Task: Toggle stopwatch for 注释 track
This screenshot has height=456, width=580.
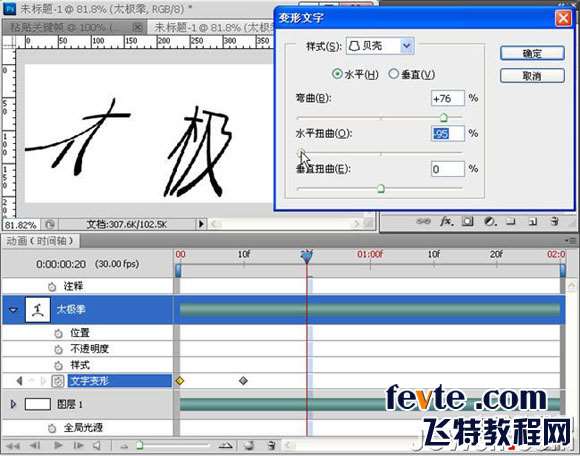Action: pos(52,287)
